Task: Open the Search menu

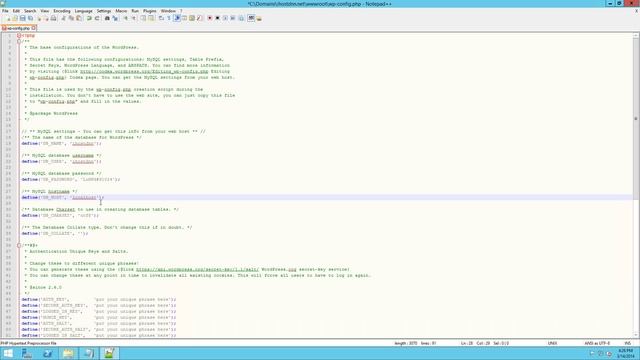Action: [x=30, y=11]
